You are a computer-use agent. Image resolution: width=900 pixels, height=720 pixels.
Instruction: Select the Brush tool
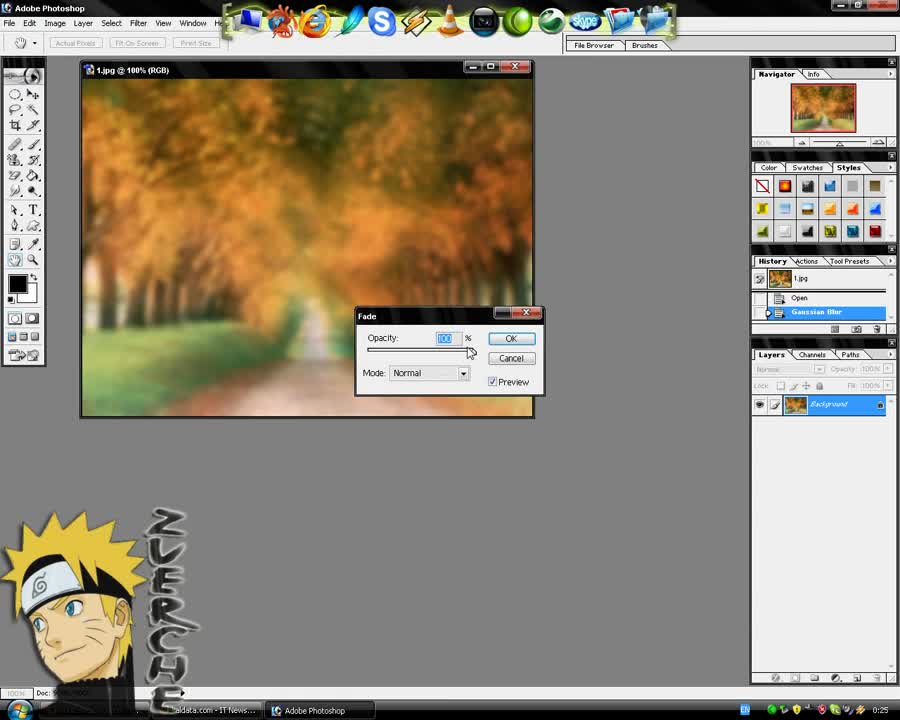tap(33, 144)
